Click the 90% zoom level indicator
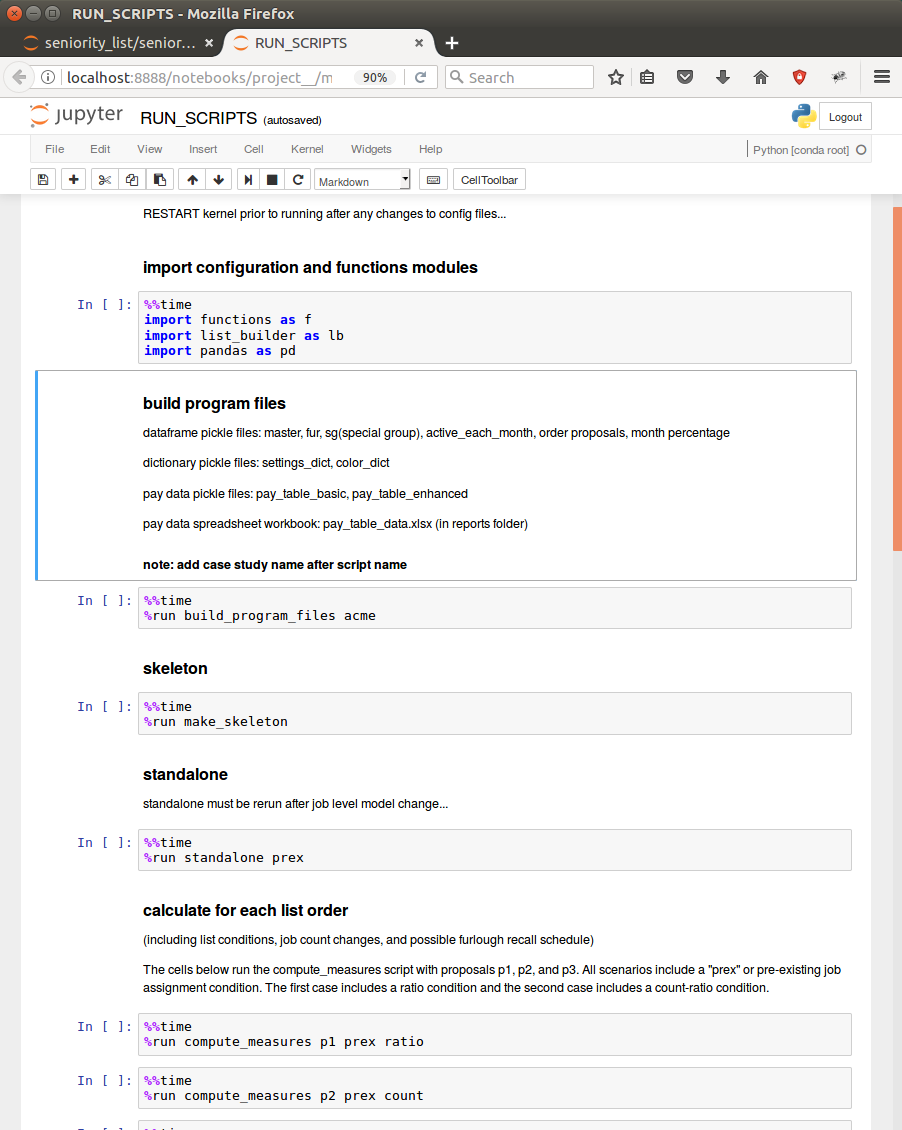Screen dimensions: 902x1130 coord(375,78)
